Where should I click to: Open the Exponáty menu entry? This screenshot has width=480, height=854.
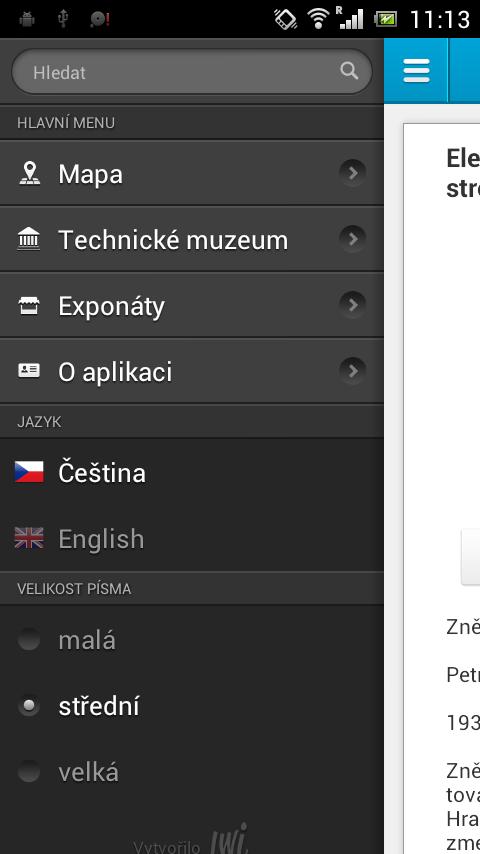click(192, 305)
